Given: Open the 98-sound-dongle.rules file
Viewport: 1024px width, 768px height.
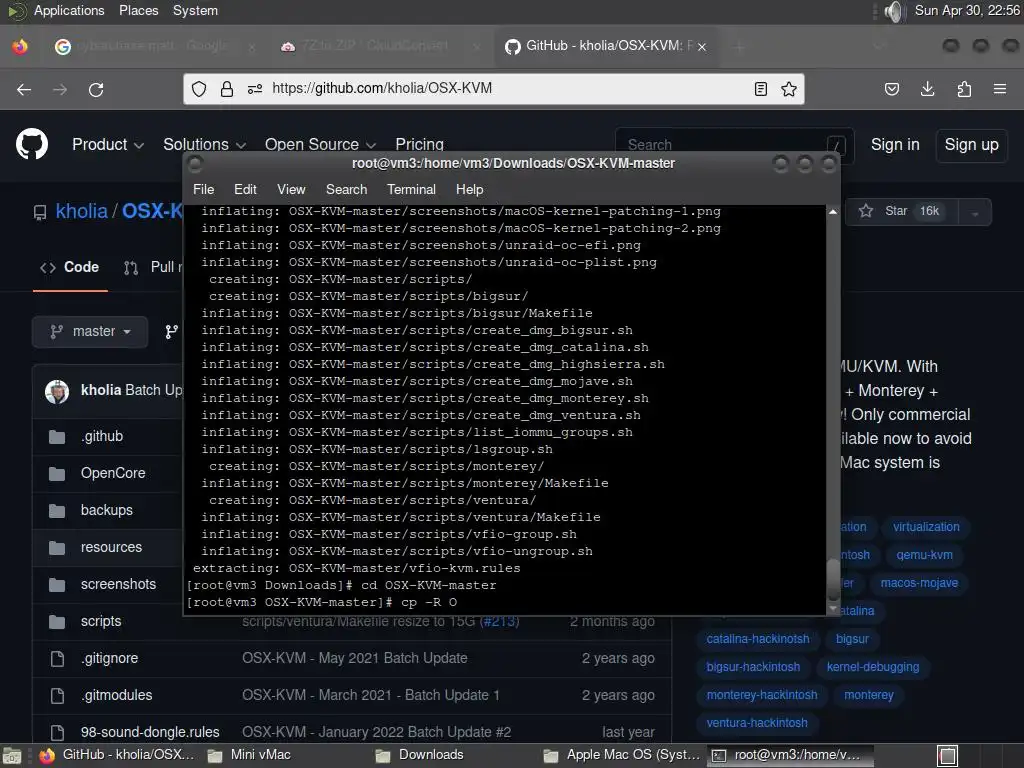Looking at the screenshot, I should (150, 733).
